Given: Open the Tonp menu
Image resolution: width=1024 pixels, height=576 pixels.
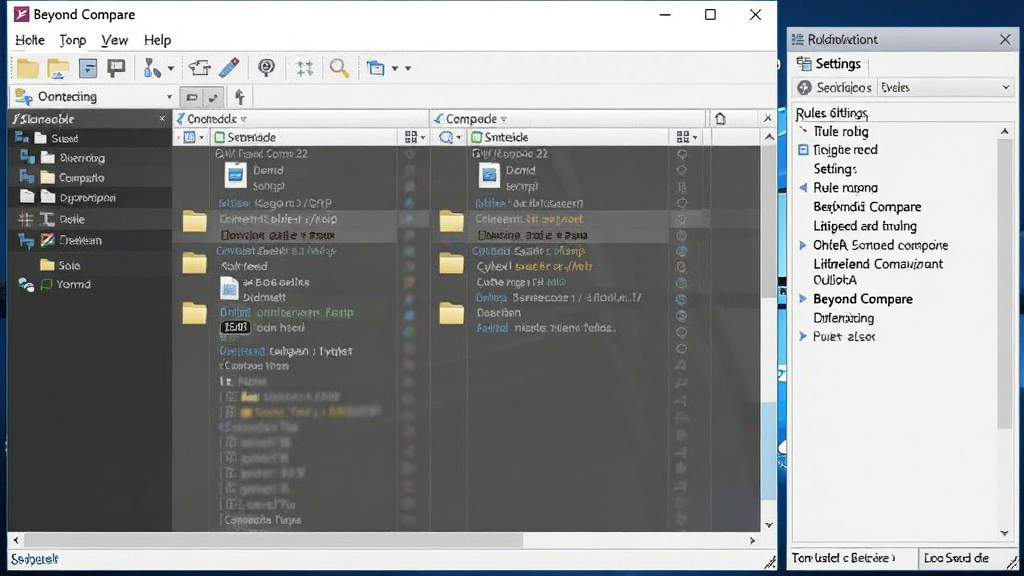Looking at the screenshot, I should (x=72, y=40).
